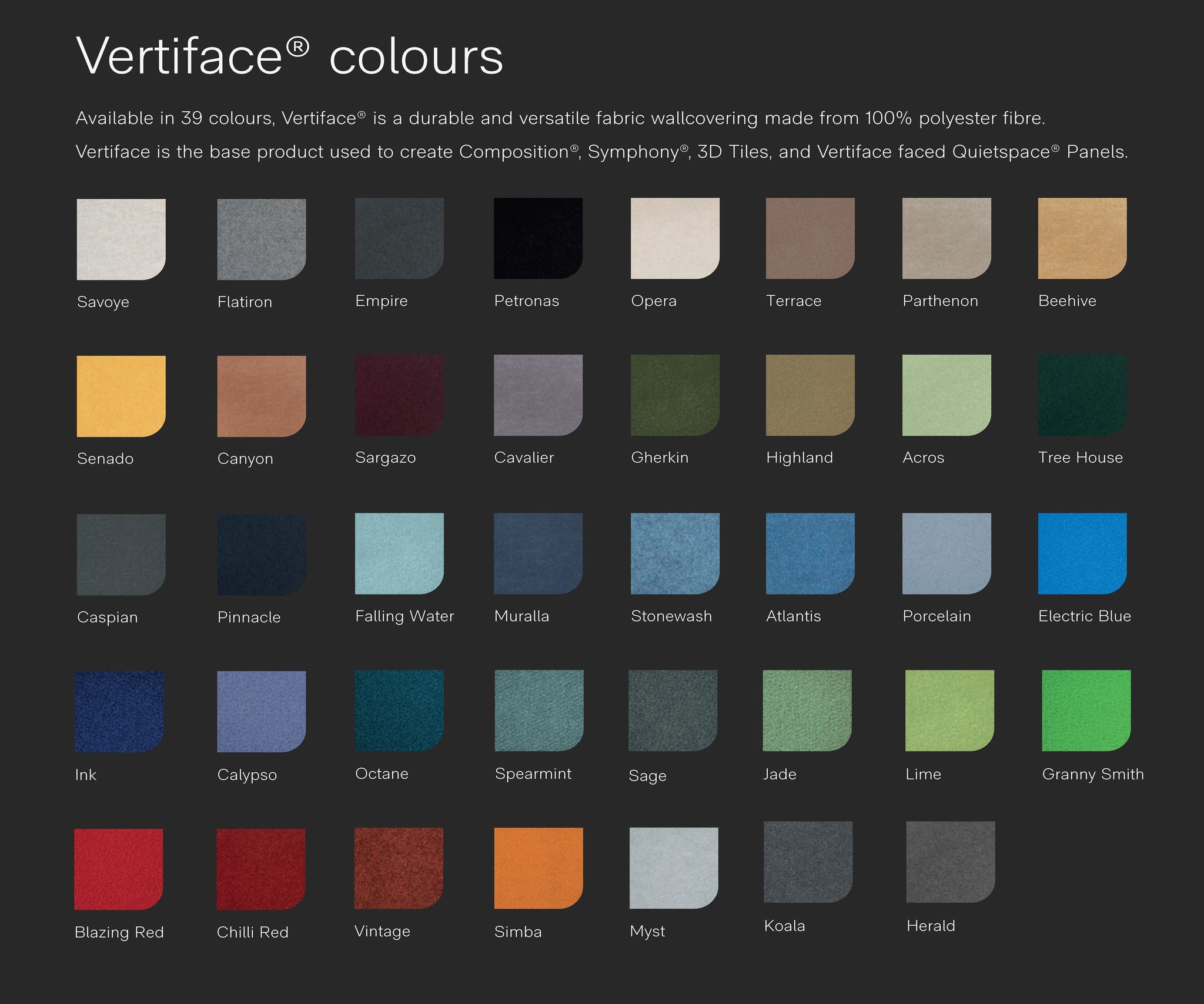Click the "Simba" label text
This screenshot has height=1004, width=1204.
pos(518,932)
